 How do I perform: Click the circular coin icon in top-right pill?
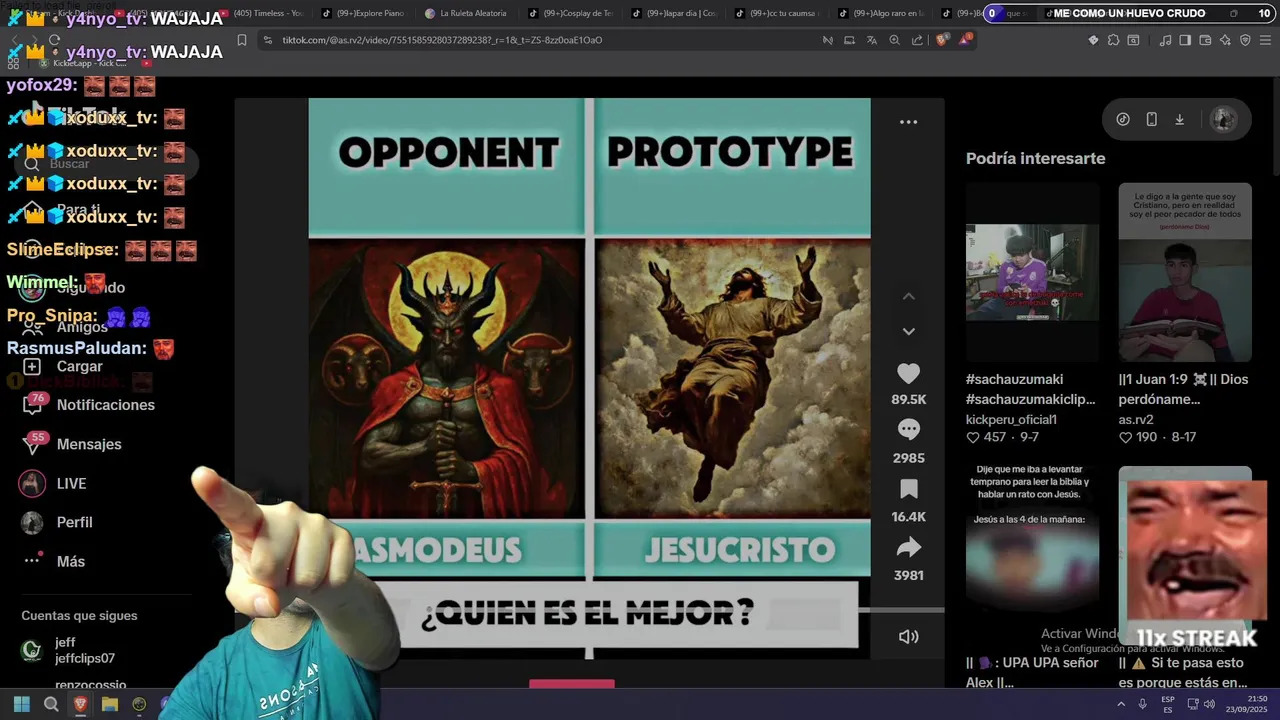pos(1123,119)
